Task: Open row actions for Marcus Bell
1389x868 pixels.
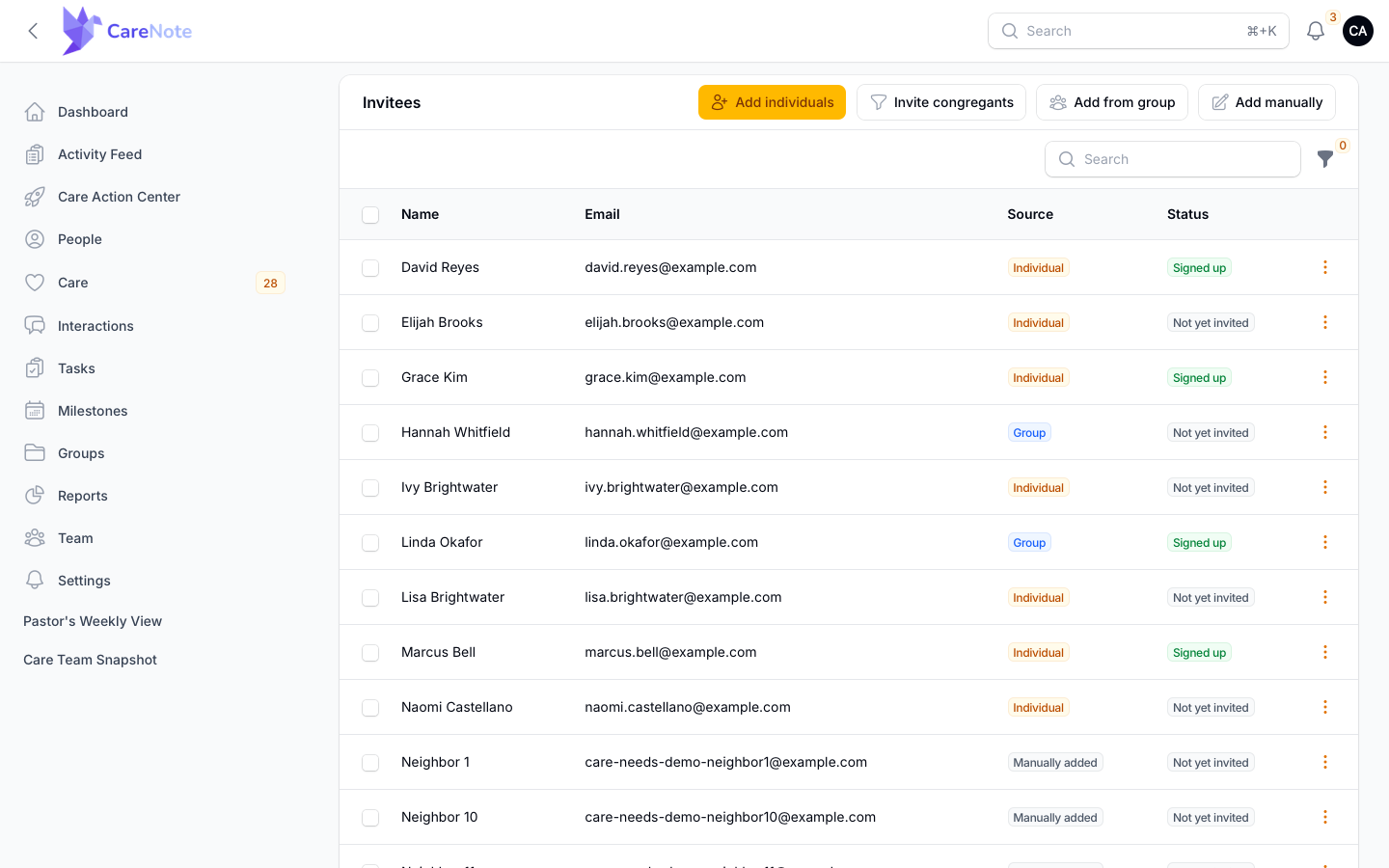Action: (1325, 652)
